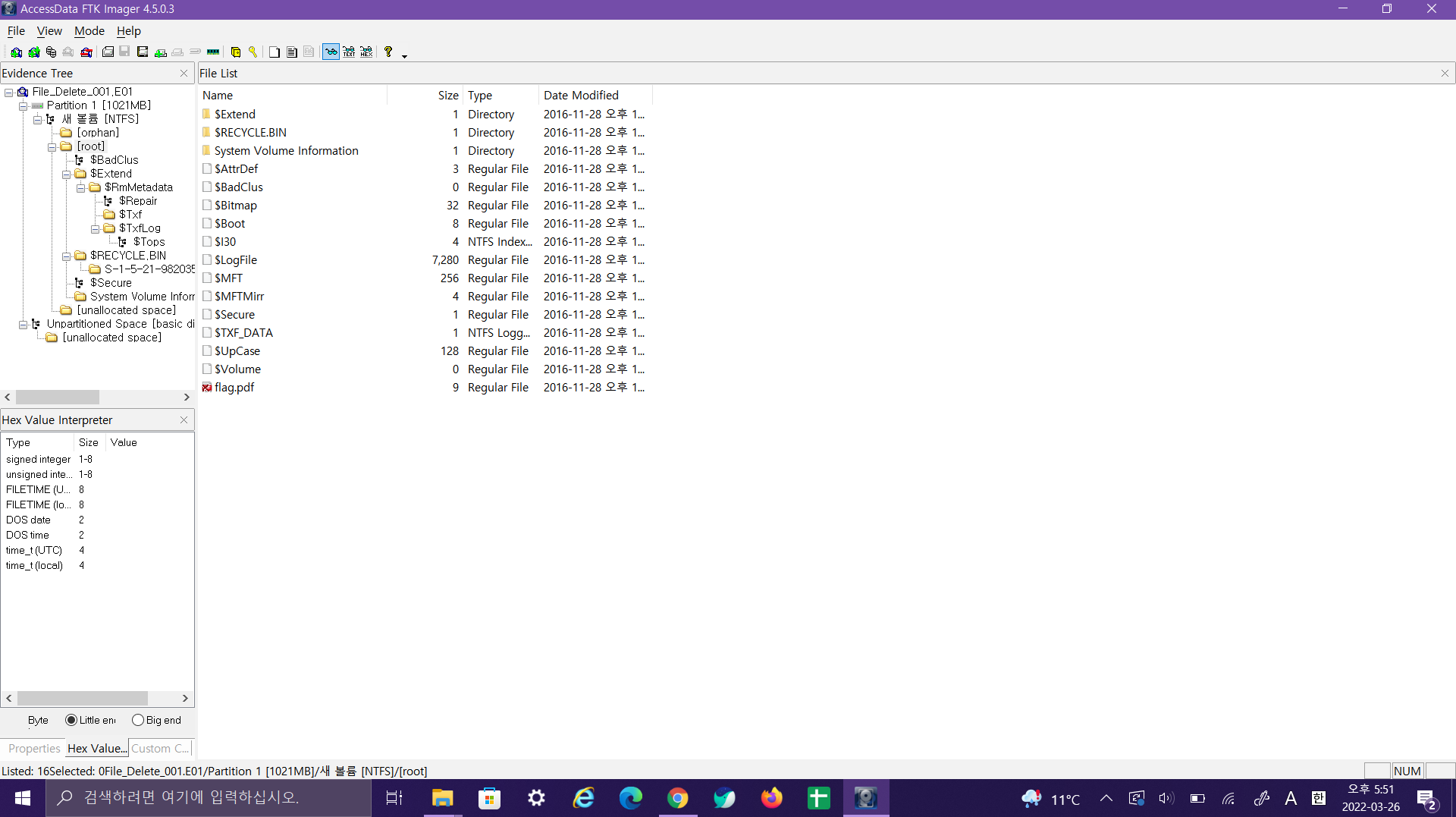The height and width of the screenshot is (817, 1456).
Task: Open FTK Imager from the Windows taskbar
Action: pyautogui.click(x=865, y=798)
